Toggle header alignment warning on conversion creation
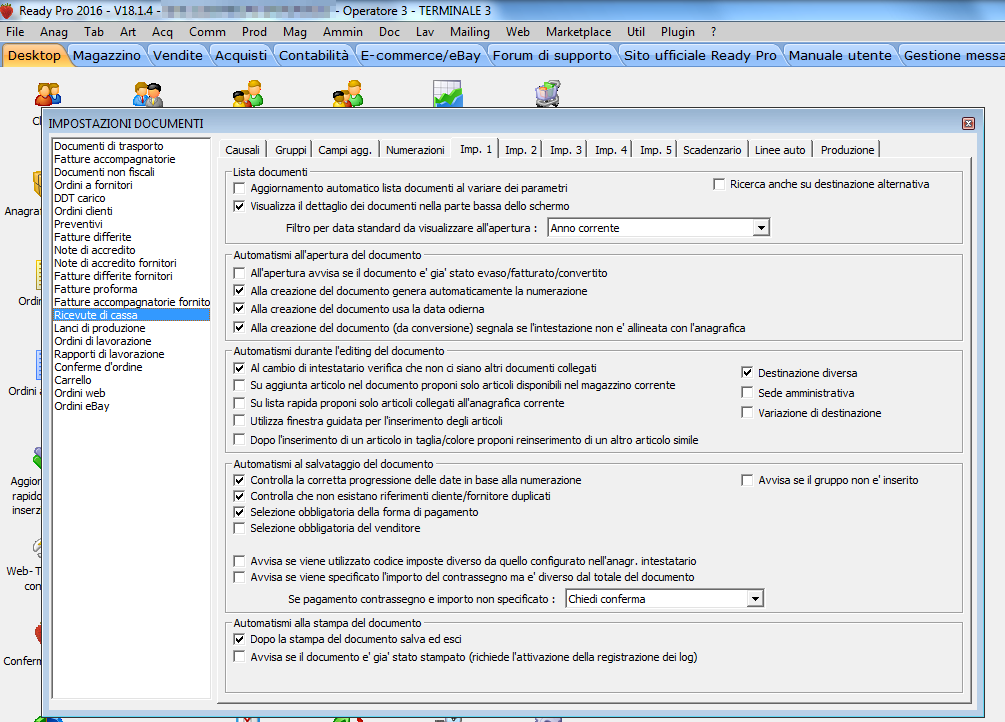The image size is (1005, 722). [239, 328]
